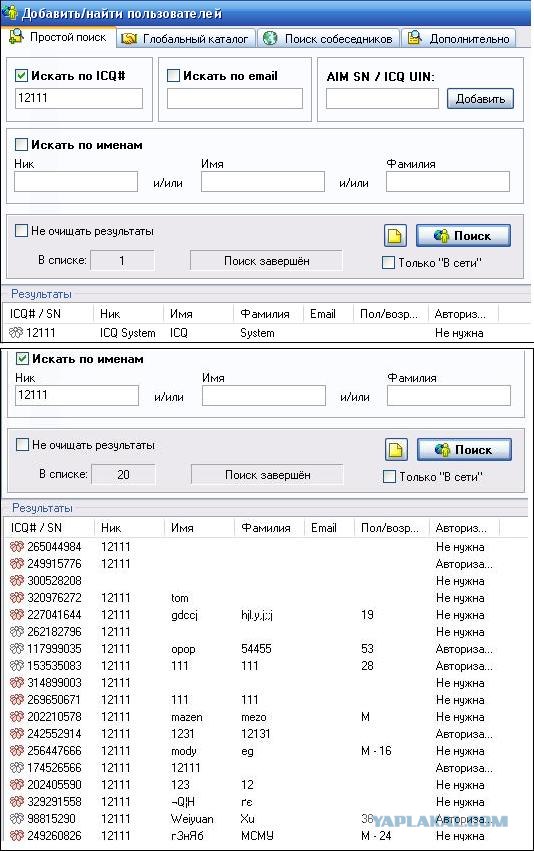Viewport: 534px width, 851px height.
Task: Click the flower icon next to 202210578
Action: (17, 716)
